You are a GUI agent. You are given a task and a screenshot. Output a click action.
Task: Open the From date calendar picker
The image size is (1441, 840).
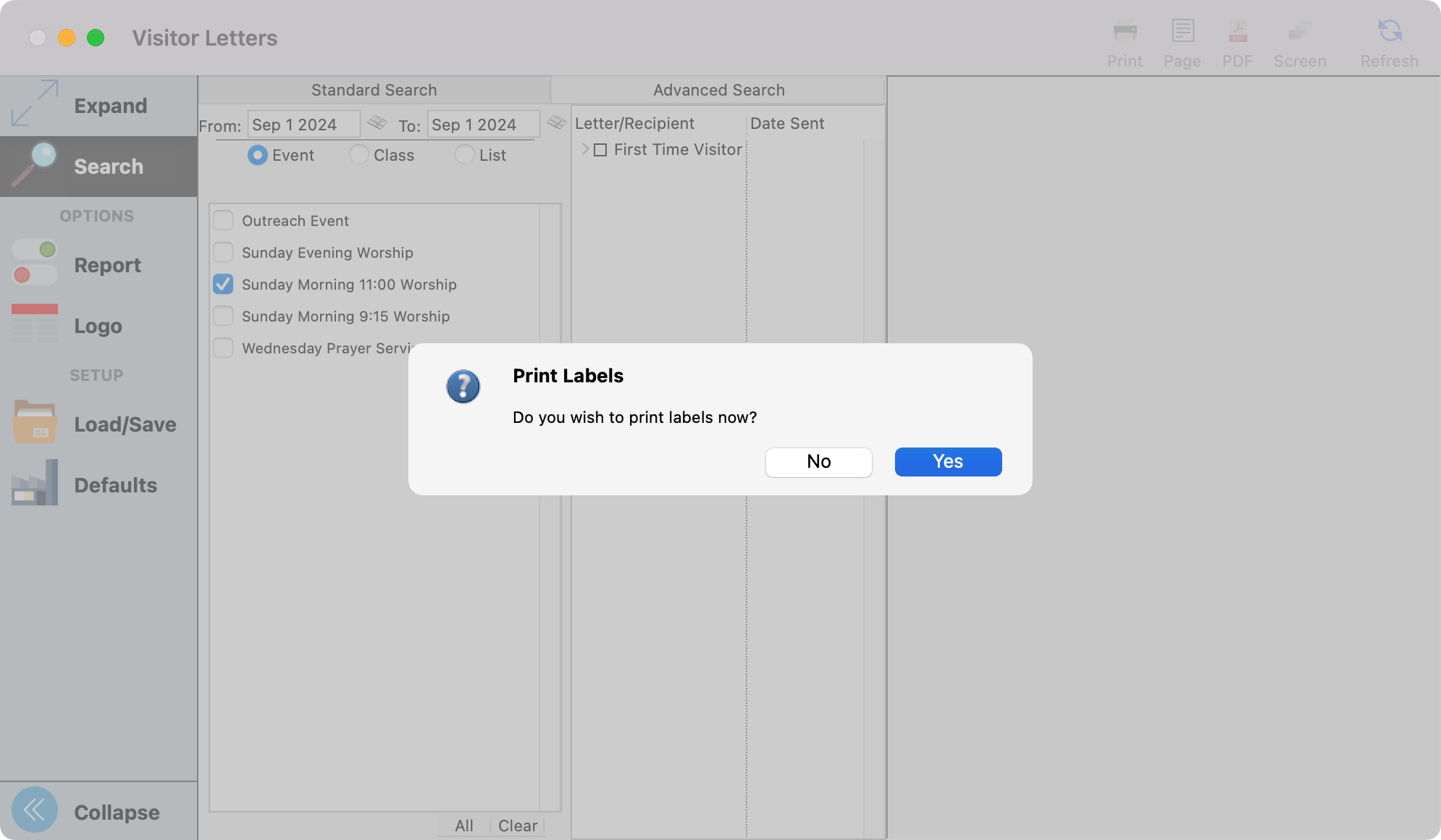click(x=377, y=122)
